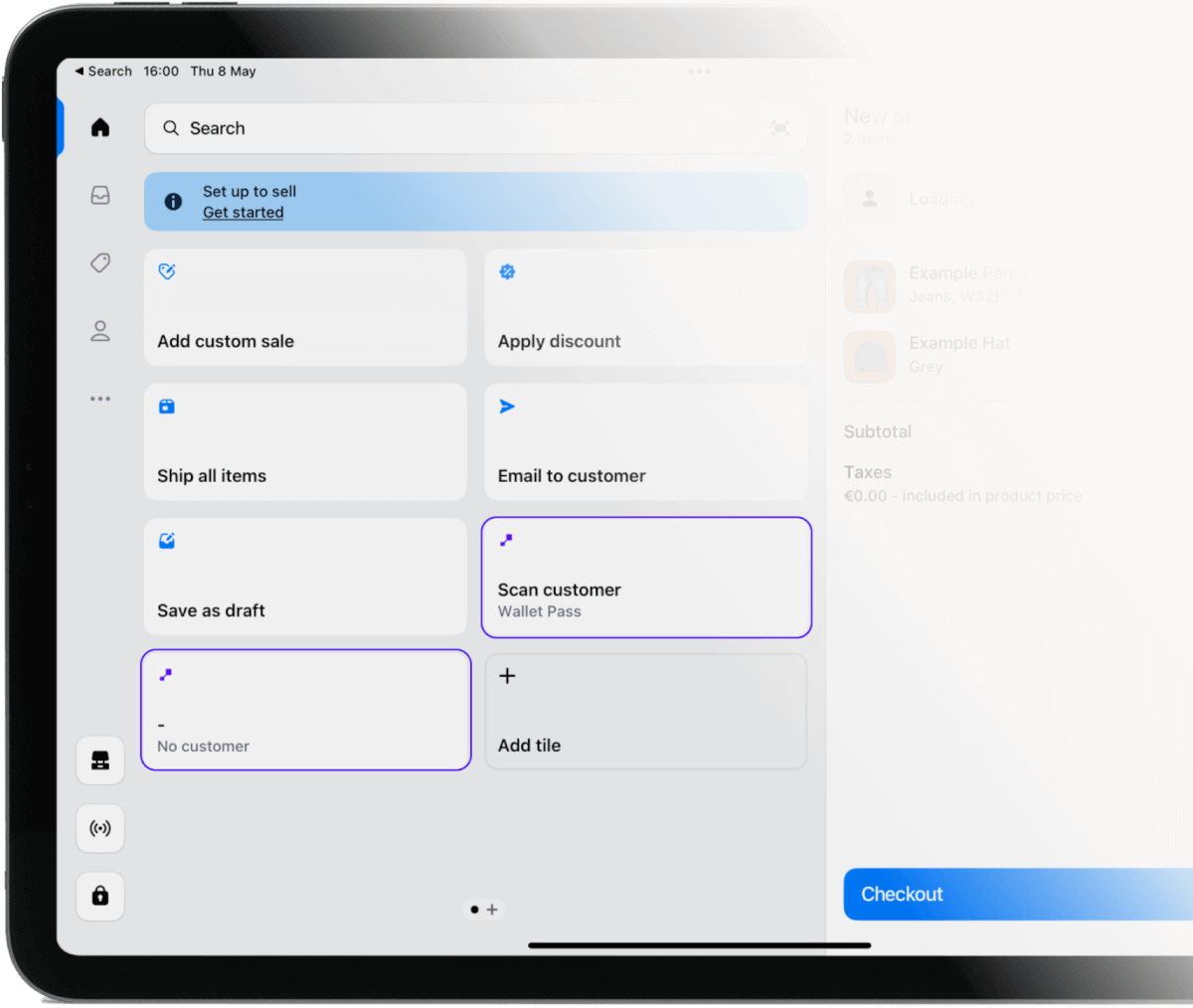Click the Subtotal label in cart
Viewport: 1193px width, 1008px height.
[878, 431]
